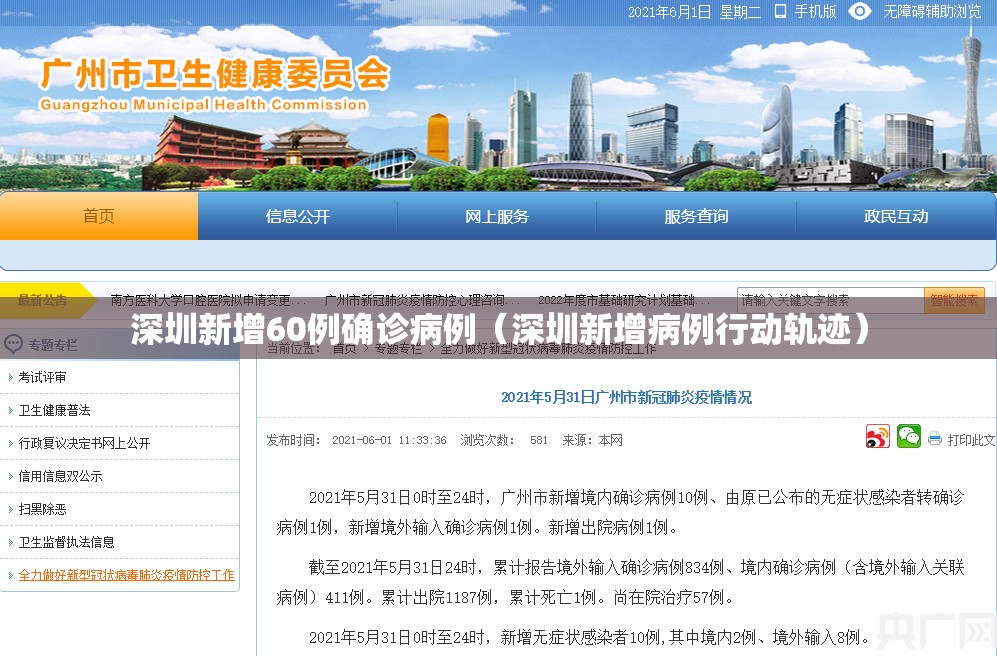Click the 无障碍辅助浏览 link
This screenshot has height=656, width=997.
[932, 11]
